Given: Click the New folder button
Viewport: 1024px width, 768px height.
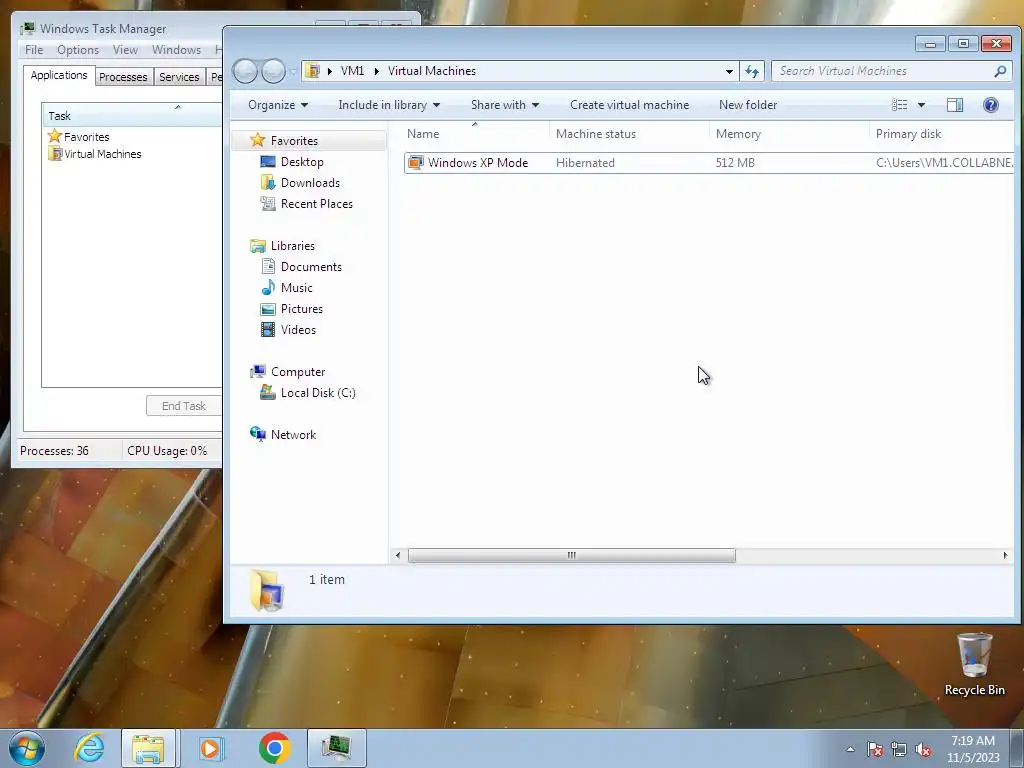Looking at the screenshot, I should pyautogui.click(x=748, y=105).
